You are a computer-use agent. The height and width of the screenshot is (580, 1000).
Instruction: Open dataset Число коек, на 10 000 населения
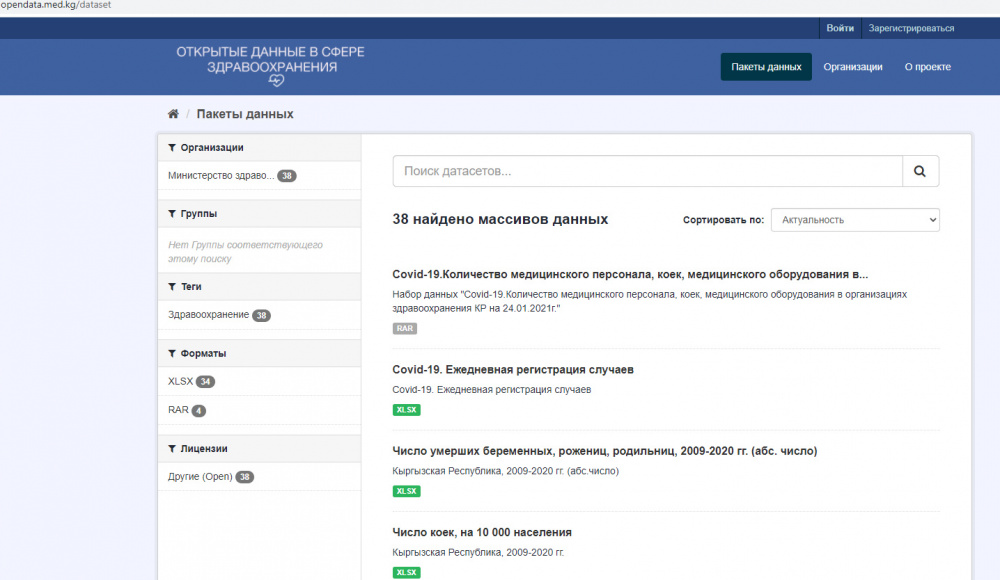tap(481, 531)
